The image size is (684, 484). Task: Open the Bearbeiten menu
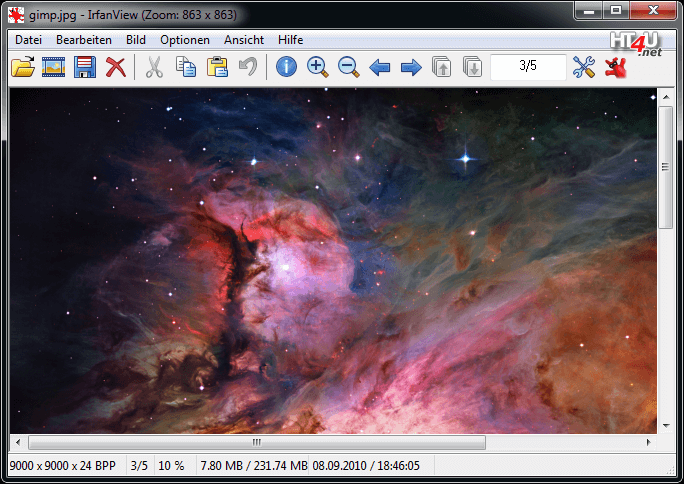[84, 40]
